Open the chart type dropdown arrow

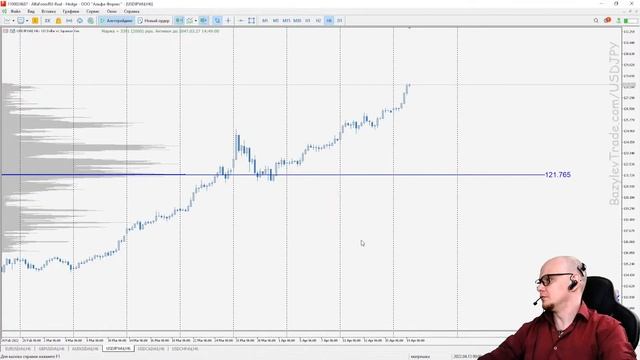(x=196, y=20)
